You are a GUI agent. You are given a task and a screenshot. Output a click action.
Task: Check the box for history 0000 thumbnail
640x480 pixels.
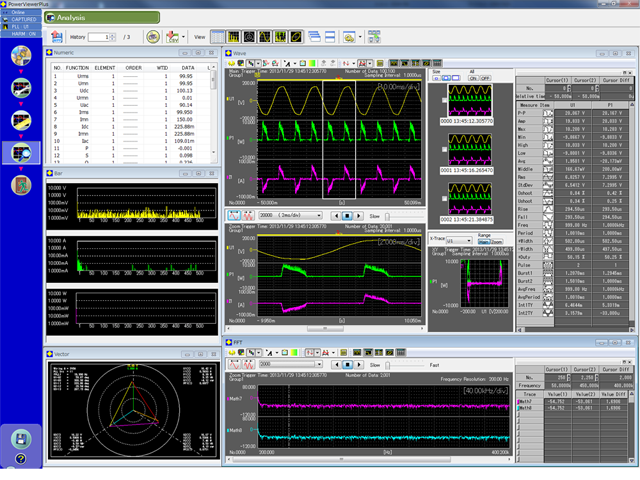point(444,100)
